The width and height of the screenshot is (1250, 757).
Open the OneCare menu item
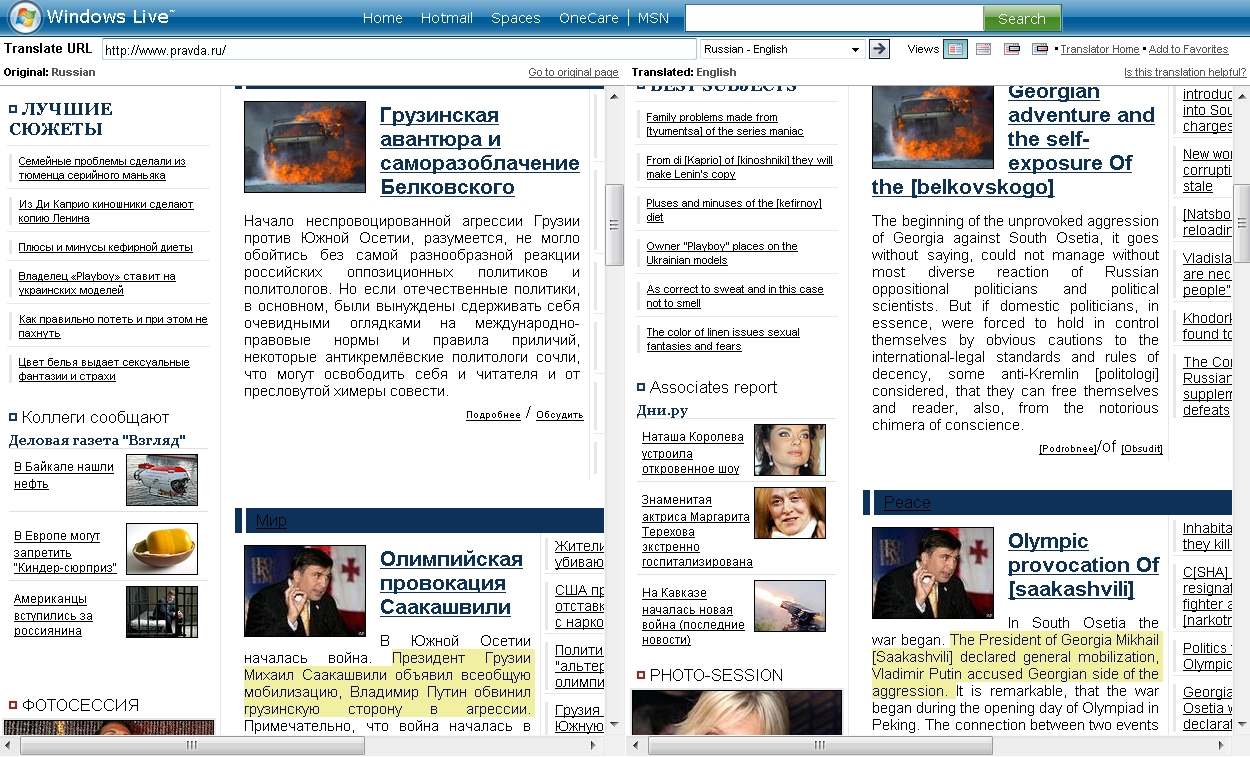coord(588,18)
